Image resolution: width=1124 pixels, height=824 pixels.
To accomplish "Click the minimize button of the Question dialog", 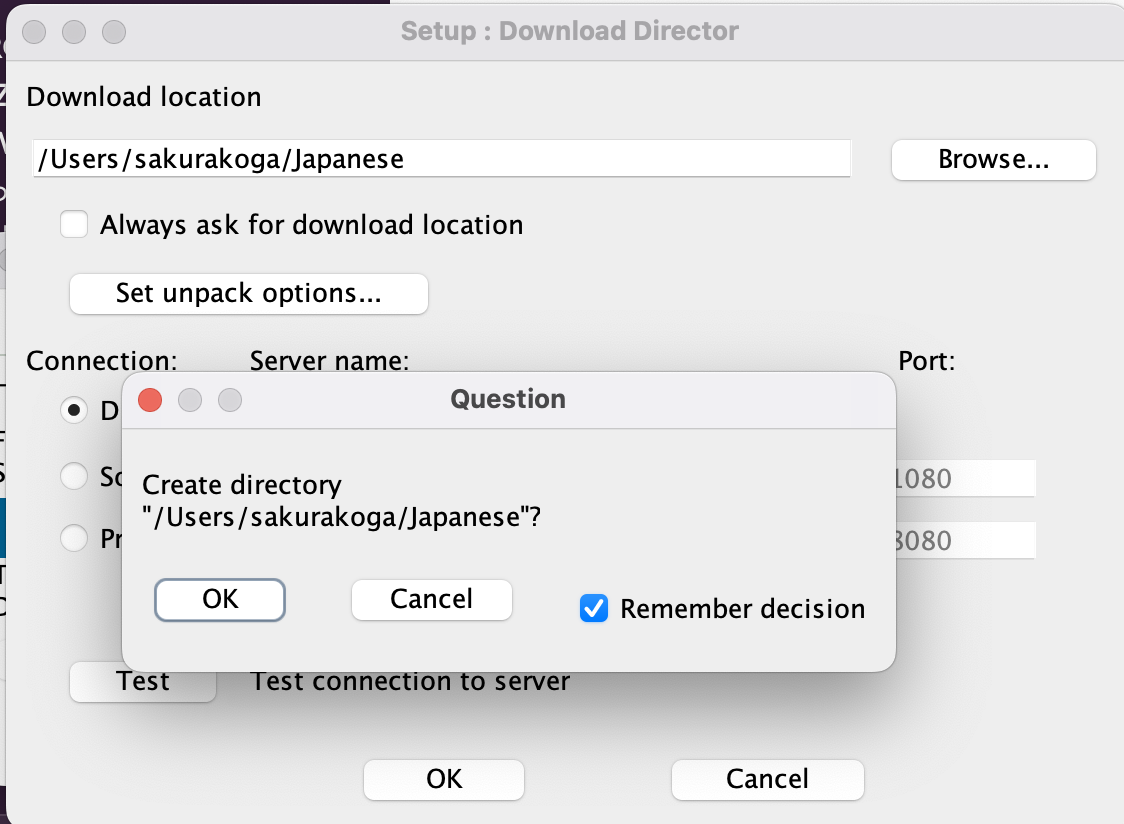I will click(x=190, y=400).
